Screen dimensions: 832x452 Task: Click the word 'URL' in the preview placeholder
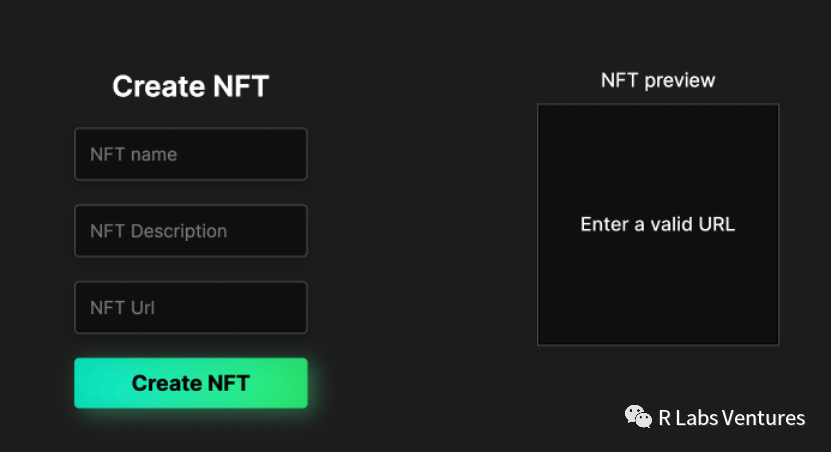coord(714,224)
